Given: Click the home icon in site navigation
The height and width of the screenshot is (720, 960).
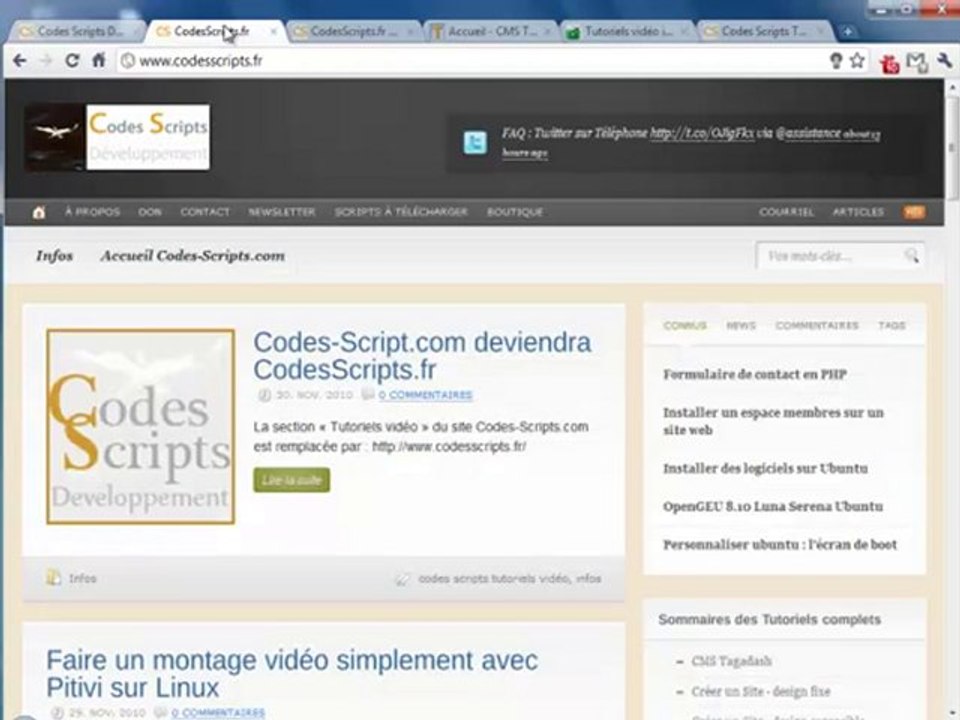Looking at the screenshot, I should (x=39, y=212).
